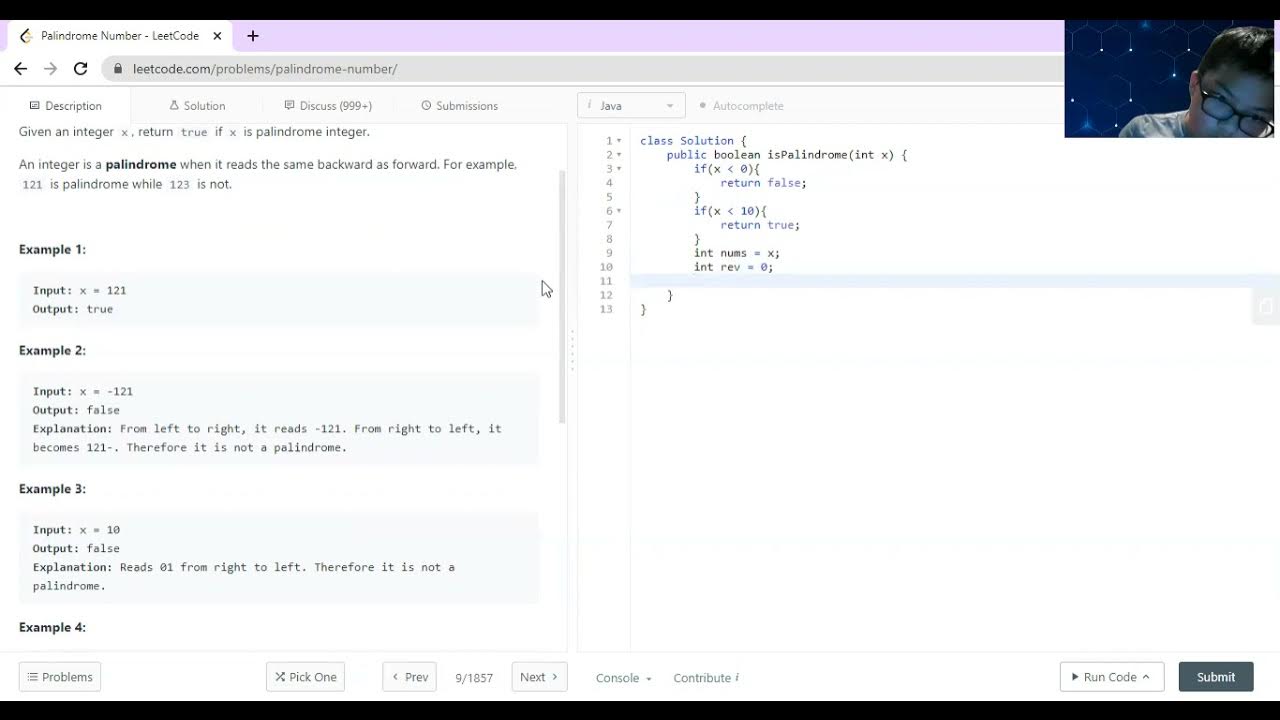
Task: Expand the Console panel
Action: [x=623, y=678]
